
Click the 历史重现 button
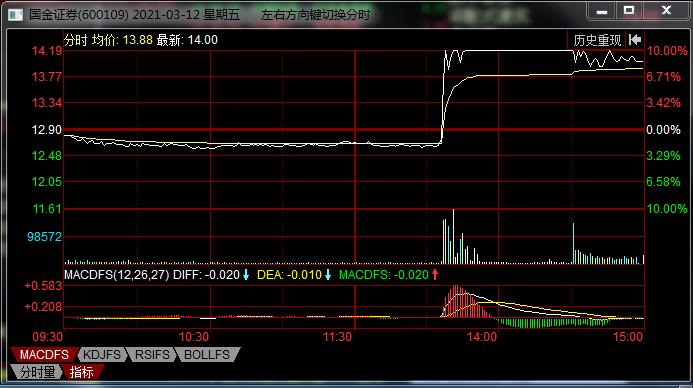597,40
